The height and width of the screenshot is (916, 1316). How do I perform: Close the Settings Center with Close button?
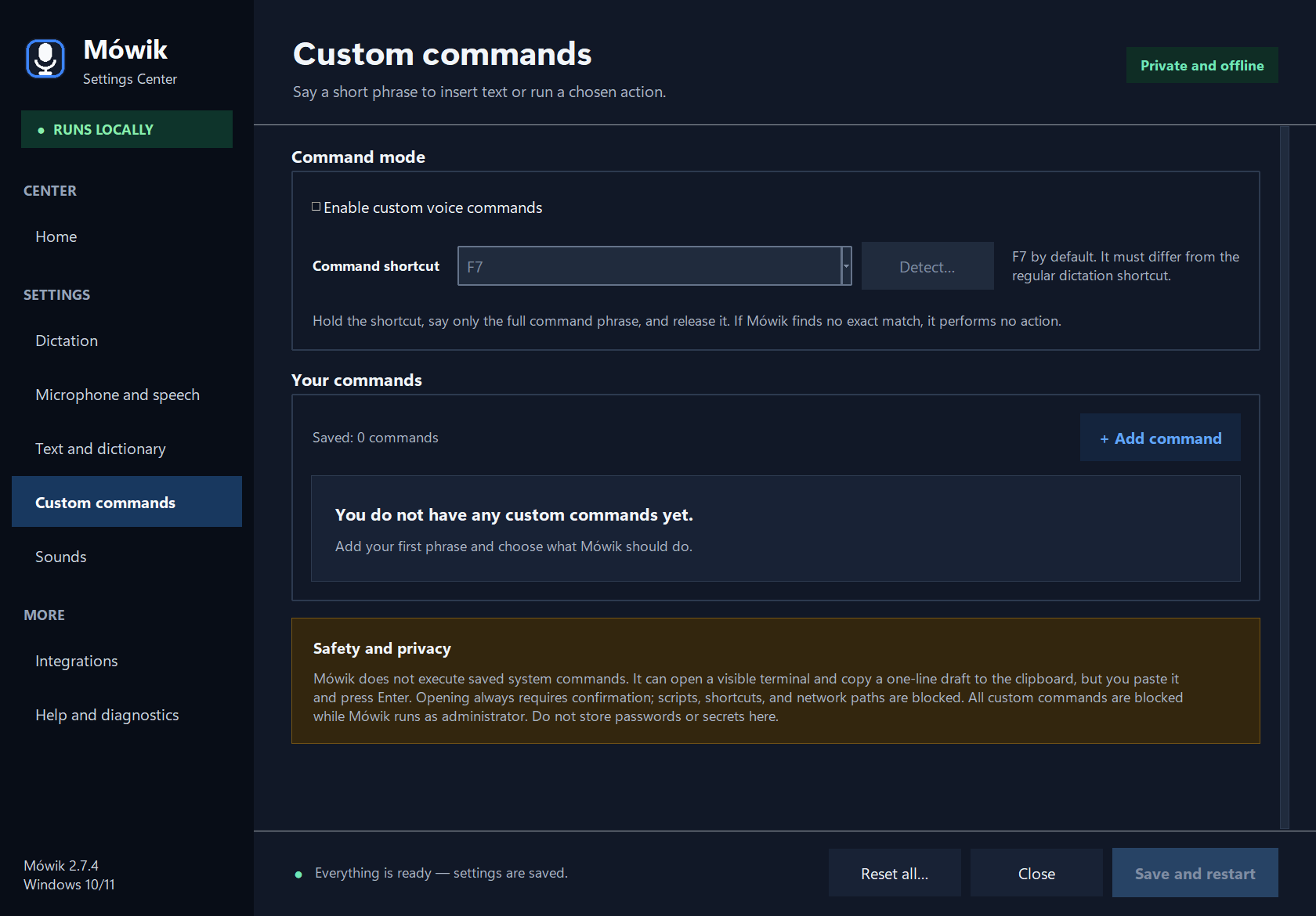[1036, 873]
